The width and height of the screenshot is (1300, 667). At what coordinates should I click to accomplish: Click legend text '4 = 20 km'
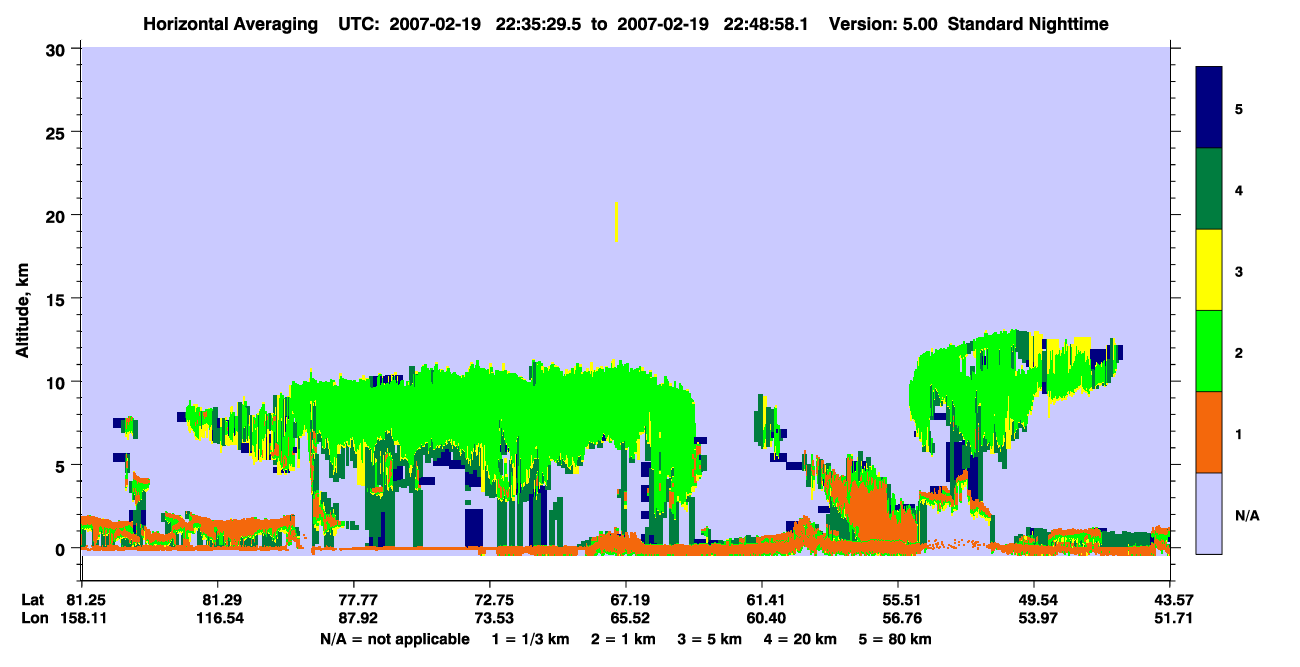click(x=801, y=639)
